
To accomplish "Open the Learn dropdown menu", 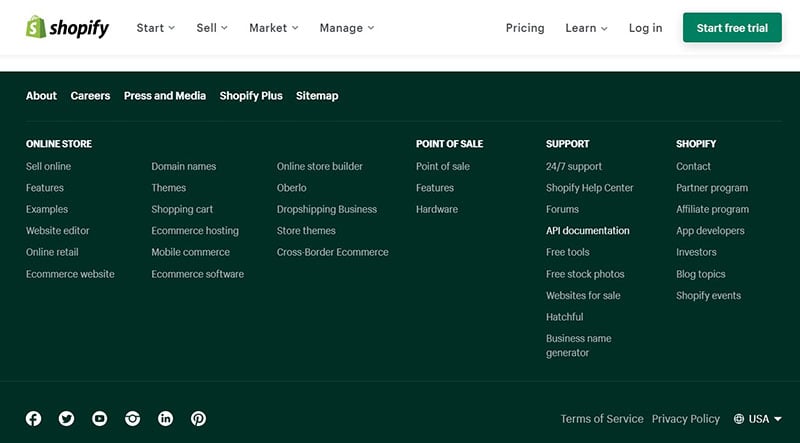I will [x=586, y=28].
